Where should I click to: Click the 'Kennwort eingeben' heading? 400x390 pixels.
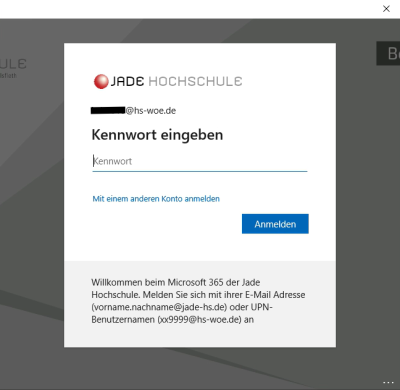point(157,135)
